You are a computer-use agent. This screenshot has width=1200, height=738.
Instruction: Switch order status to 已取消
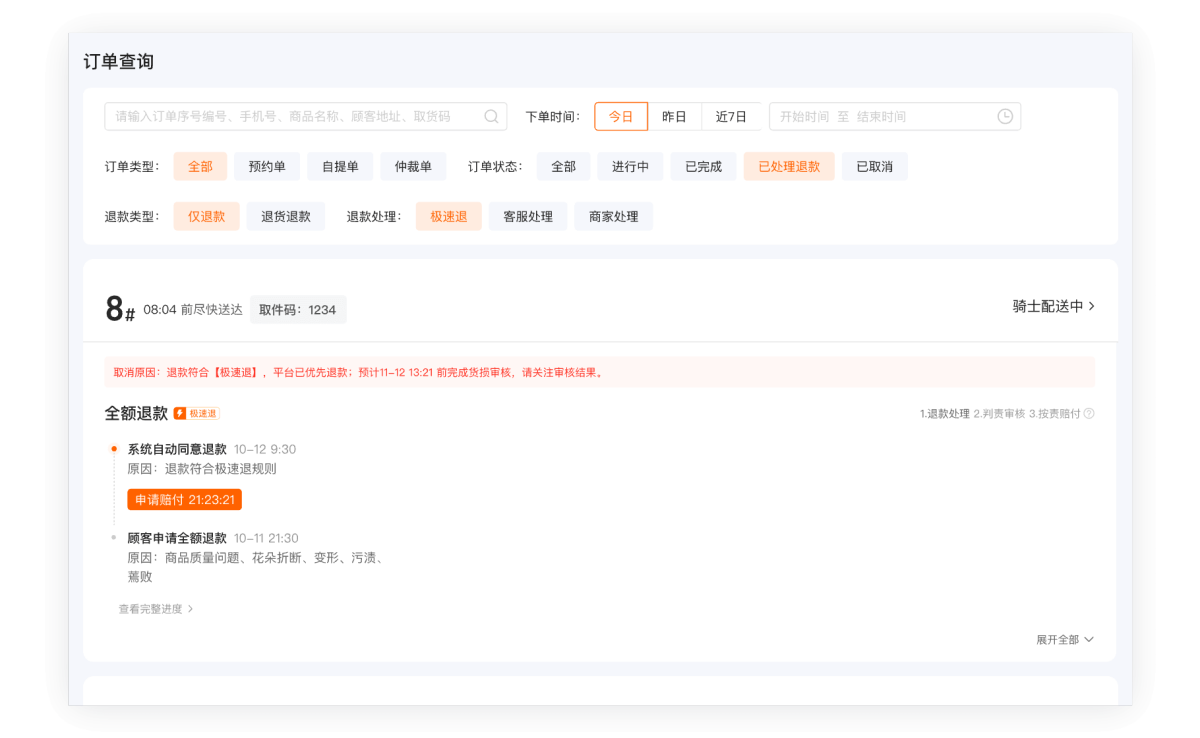[x=874, y=166]
